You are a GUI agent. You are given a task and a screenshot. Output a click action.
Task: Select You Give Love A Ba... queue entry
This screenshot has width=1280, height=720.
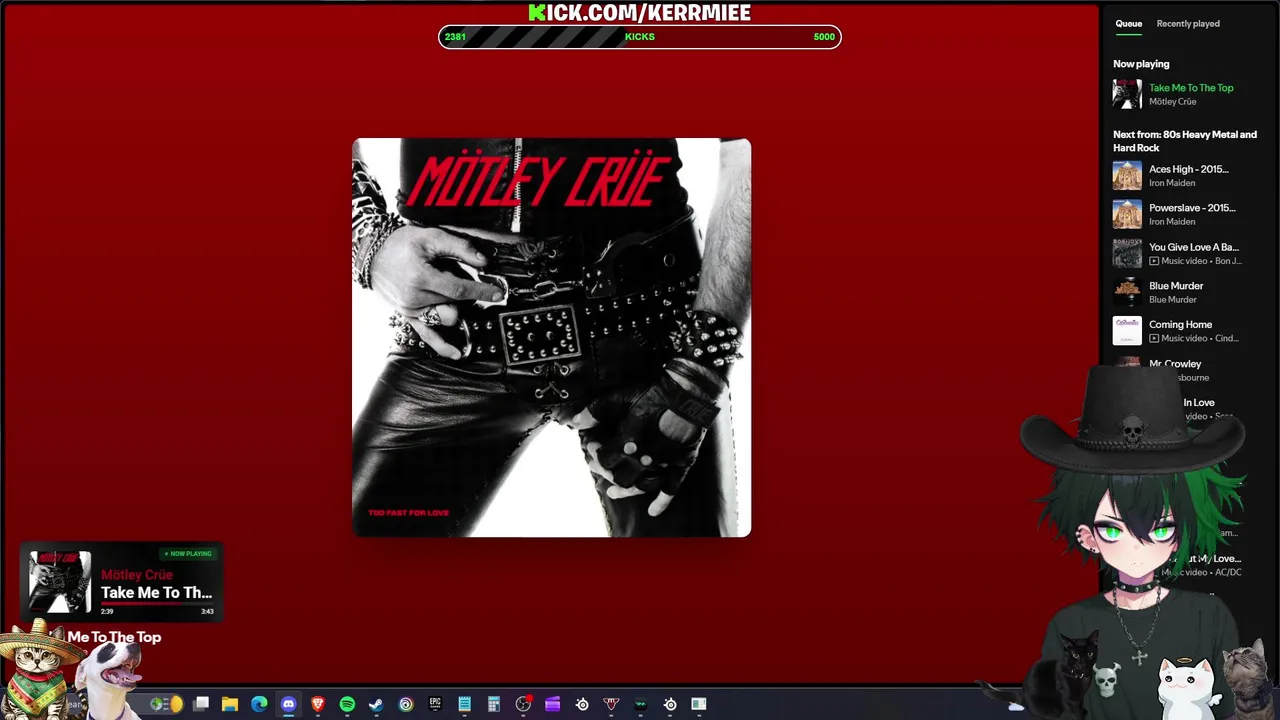(1194, 247)
